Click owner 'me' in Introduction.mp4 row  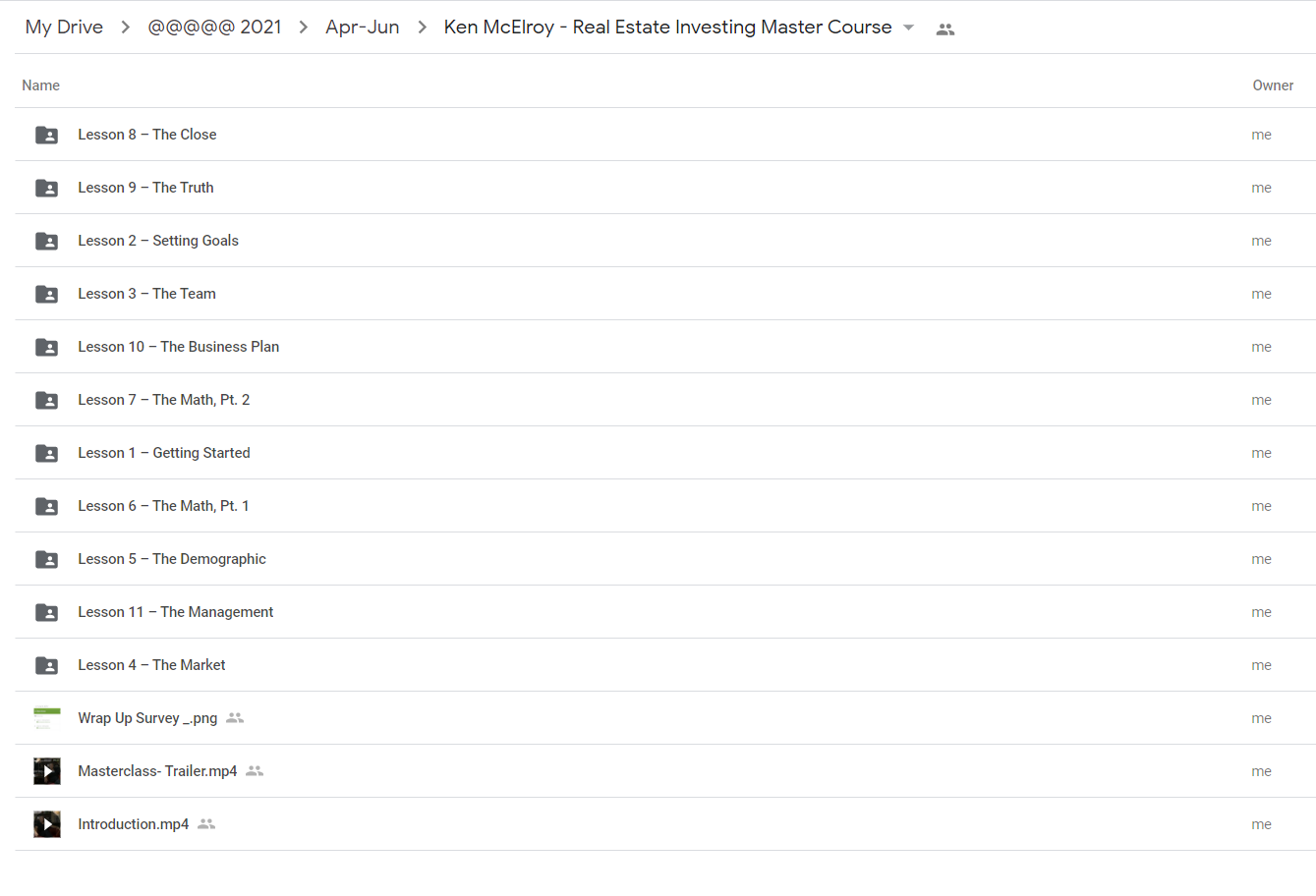(x=1262, y=824)
